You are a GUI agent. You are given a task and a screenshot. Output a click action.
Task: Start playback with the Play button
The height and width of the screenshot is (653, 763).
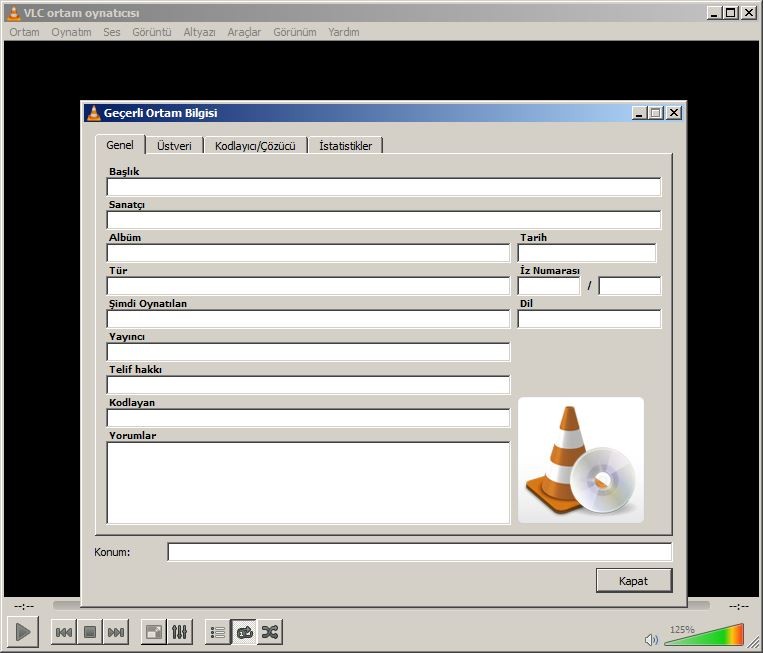[23, 632]
